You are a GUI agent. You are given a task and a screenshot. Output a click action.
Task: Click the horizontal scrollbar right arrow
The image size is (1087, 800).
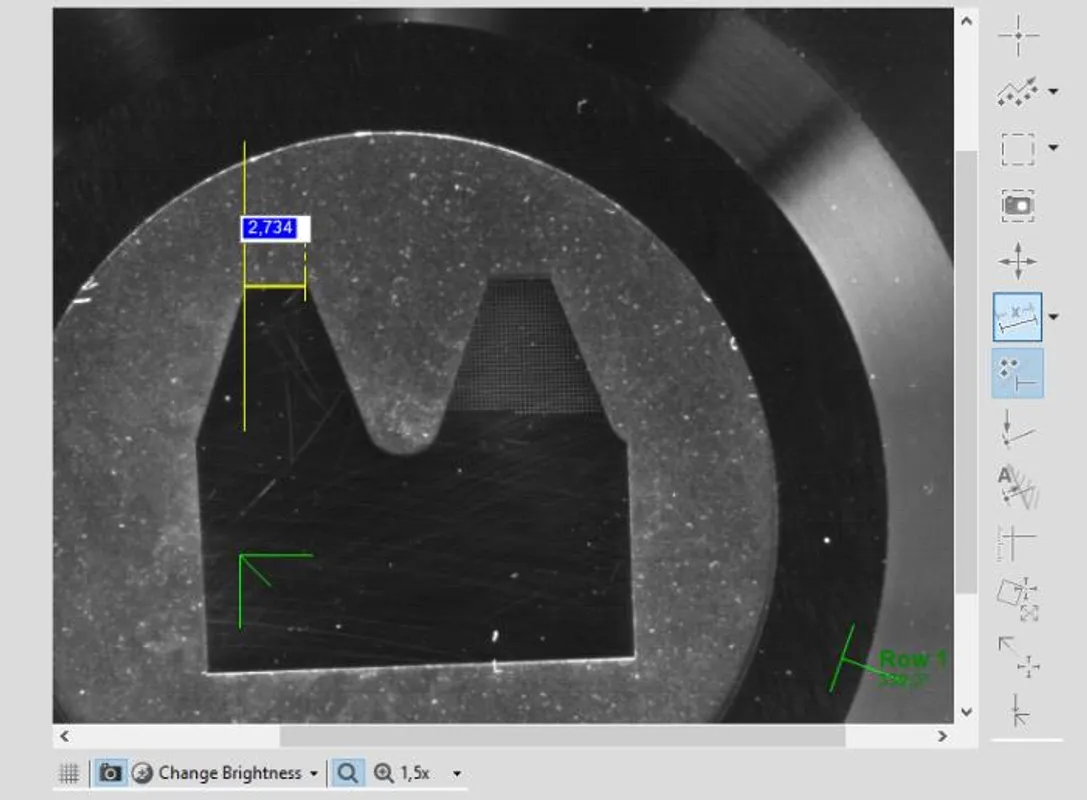click(942, 736)
